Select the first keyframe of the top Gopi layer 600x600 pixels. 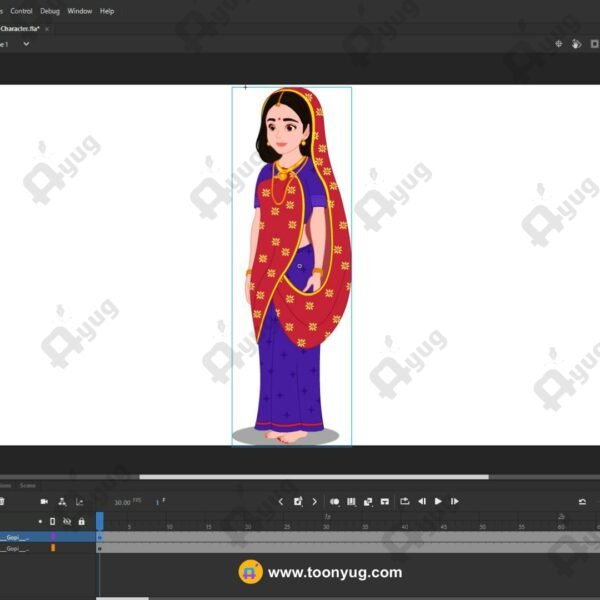(x=99, y=537)
